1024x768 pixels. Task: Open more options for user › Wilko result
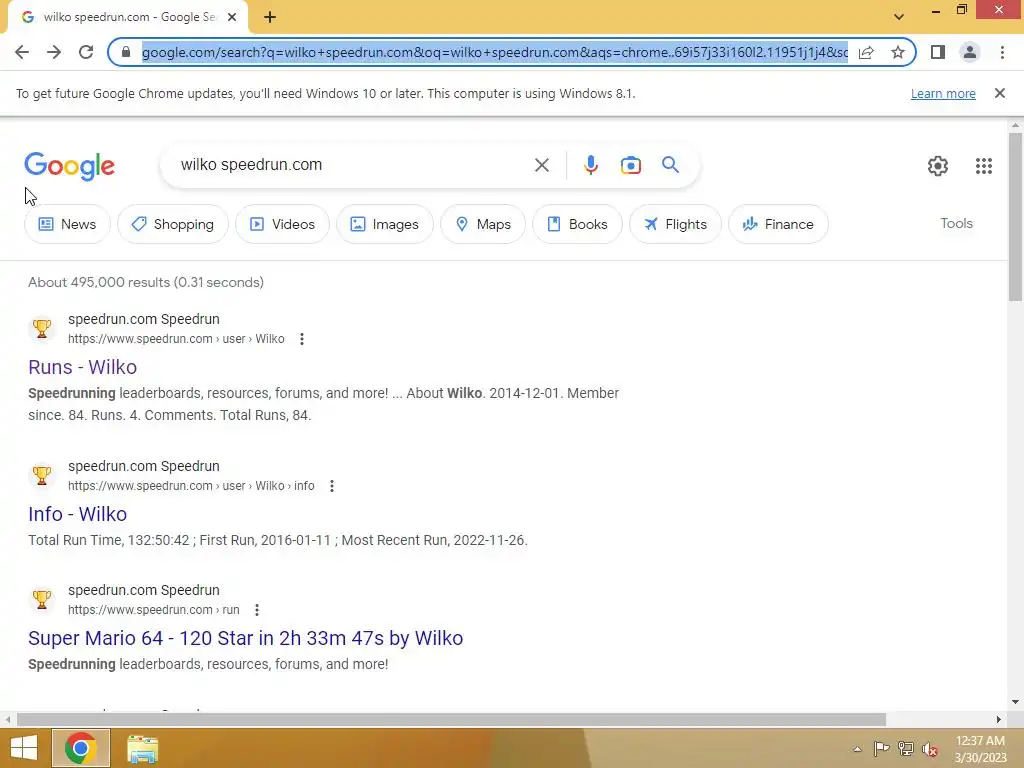click(302, 339)
